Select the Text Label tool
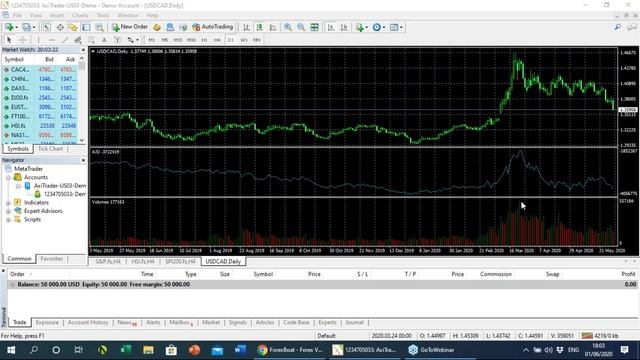The image size is (640, 360). tap(117, 40)
